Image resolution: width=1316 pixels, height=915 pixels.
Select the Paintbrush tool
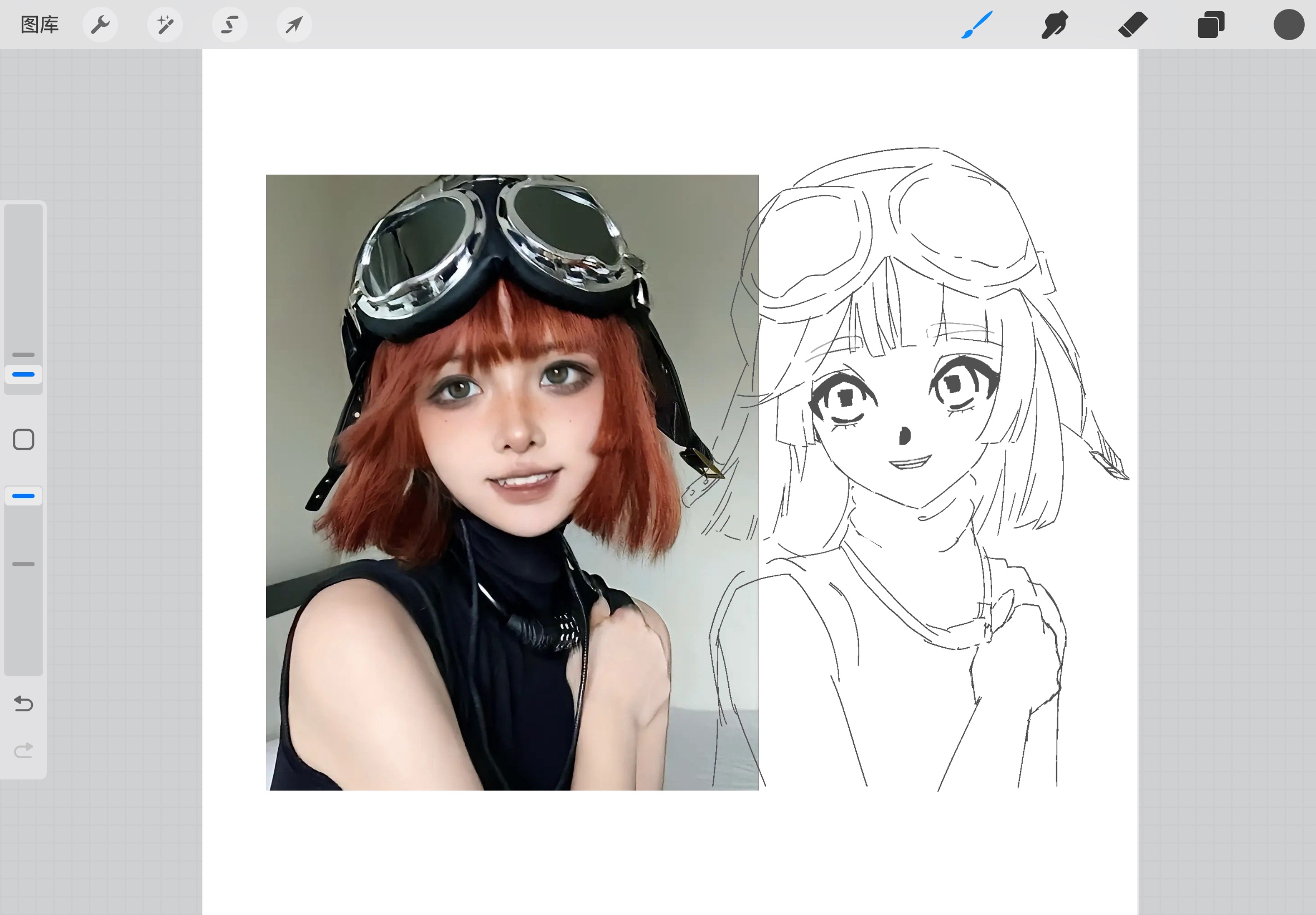pyautogui.click(x=977, y=25)
